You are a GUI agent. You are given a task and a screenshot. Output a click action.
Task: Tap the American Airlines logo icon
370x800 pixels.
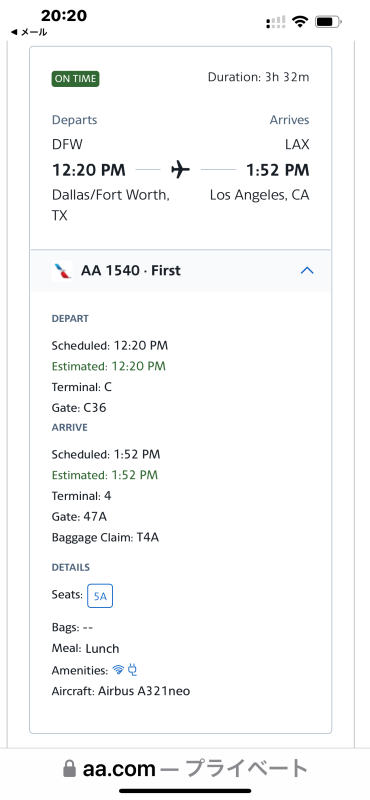point(62,271)
